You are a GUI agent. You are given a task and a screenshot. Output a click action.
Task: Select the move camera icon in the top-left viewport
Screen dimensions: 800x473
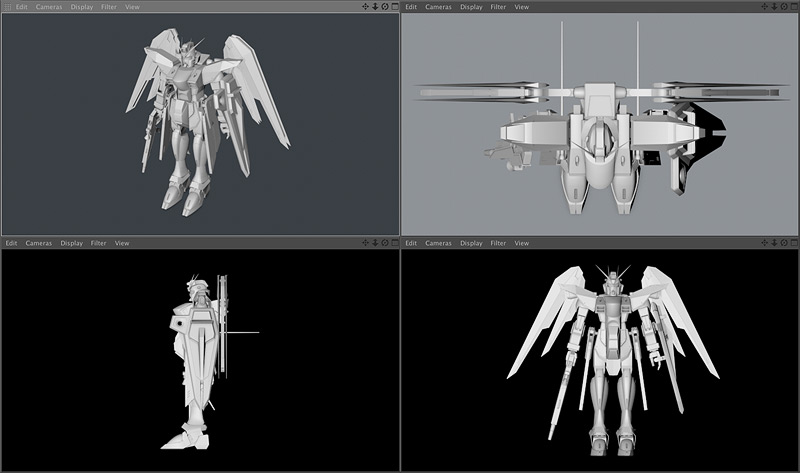click(x=365, y=7)
